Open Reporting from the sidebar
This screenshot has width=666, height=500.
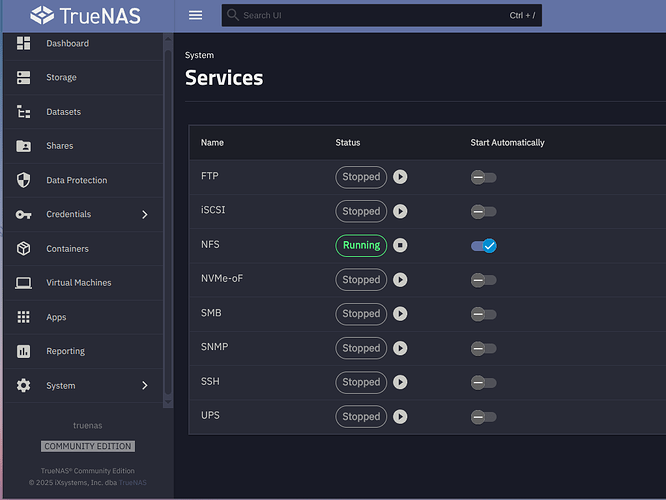pyautogui.click(x=65, y=351)
